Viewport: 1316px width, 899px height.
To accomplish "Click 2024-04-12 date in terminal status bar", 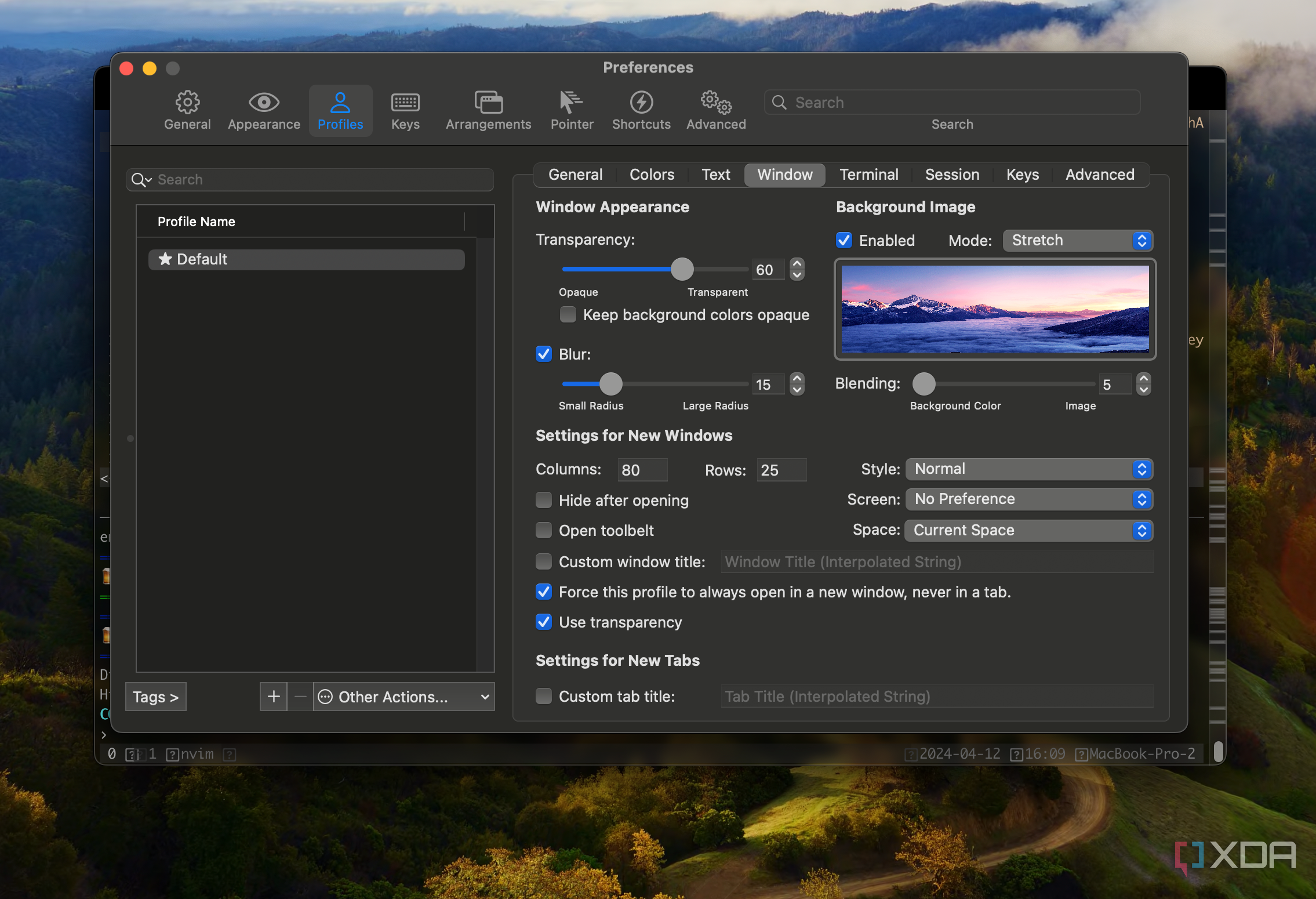I will click(x=960, y=754).
